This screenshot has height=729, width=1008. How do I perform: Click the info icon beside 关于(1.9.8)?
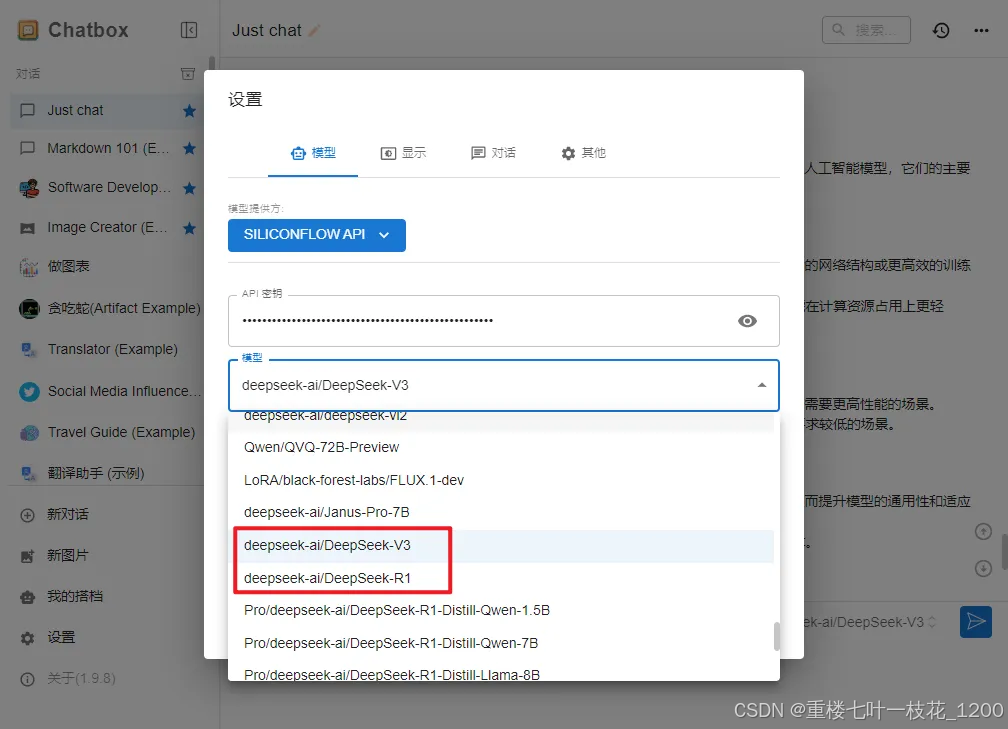(28, 679)
